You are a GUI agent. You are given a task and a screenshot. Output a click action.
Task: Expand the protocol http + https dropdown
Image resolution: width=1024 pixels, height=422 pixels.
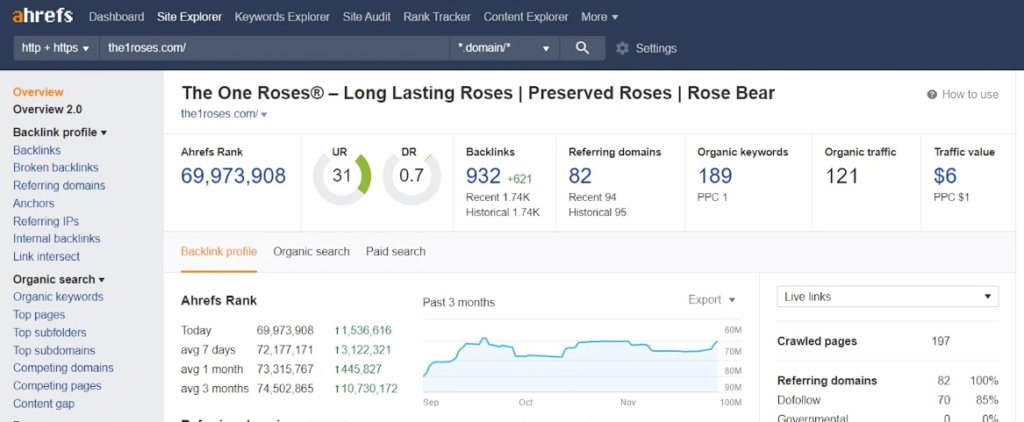click(56, 48)
